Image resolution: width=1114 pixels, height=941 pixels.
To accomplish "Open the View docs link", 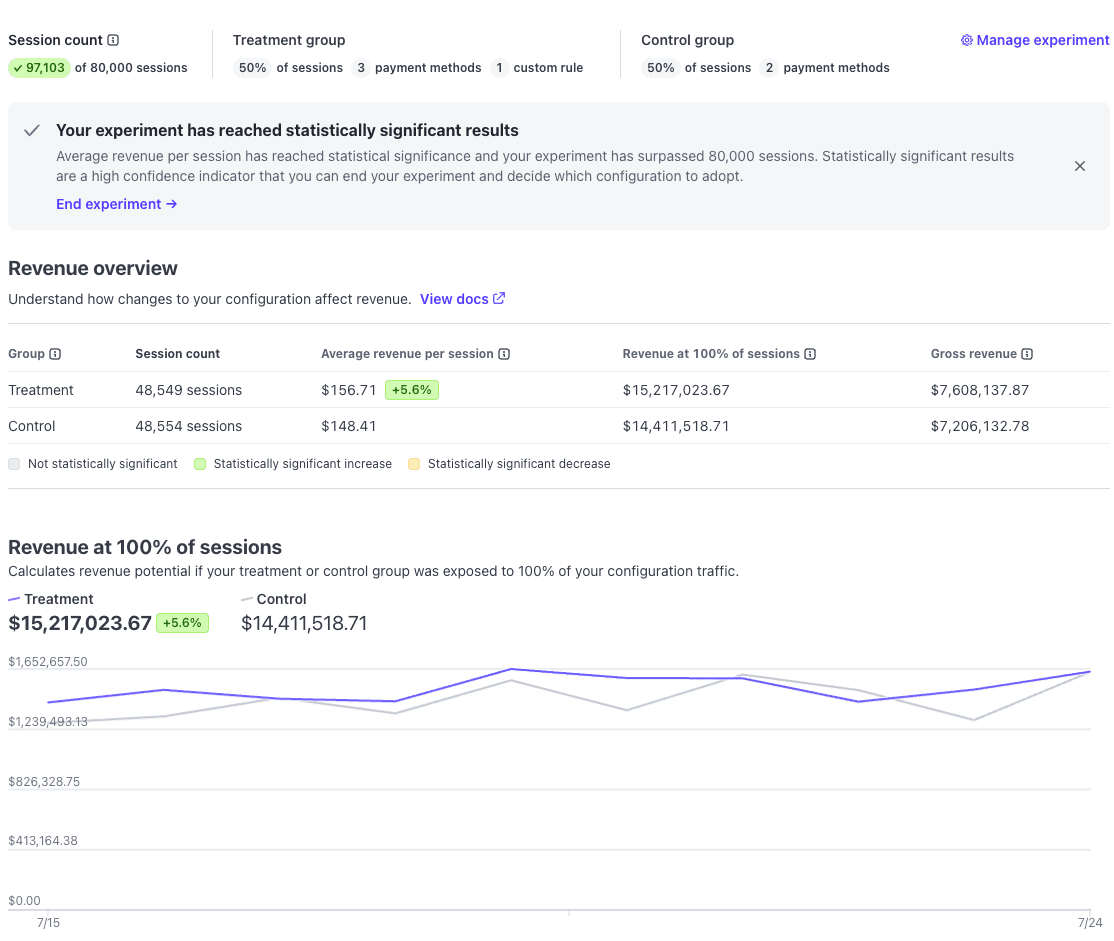I will pyautogui.click(x=454, y=299).
